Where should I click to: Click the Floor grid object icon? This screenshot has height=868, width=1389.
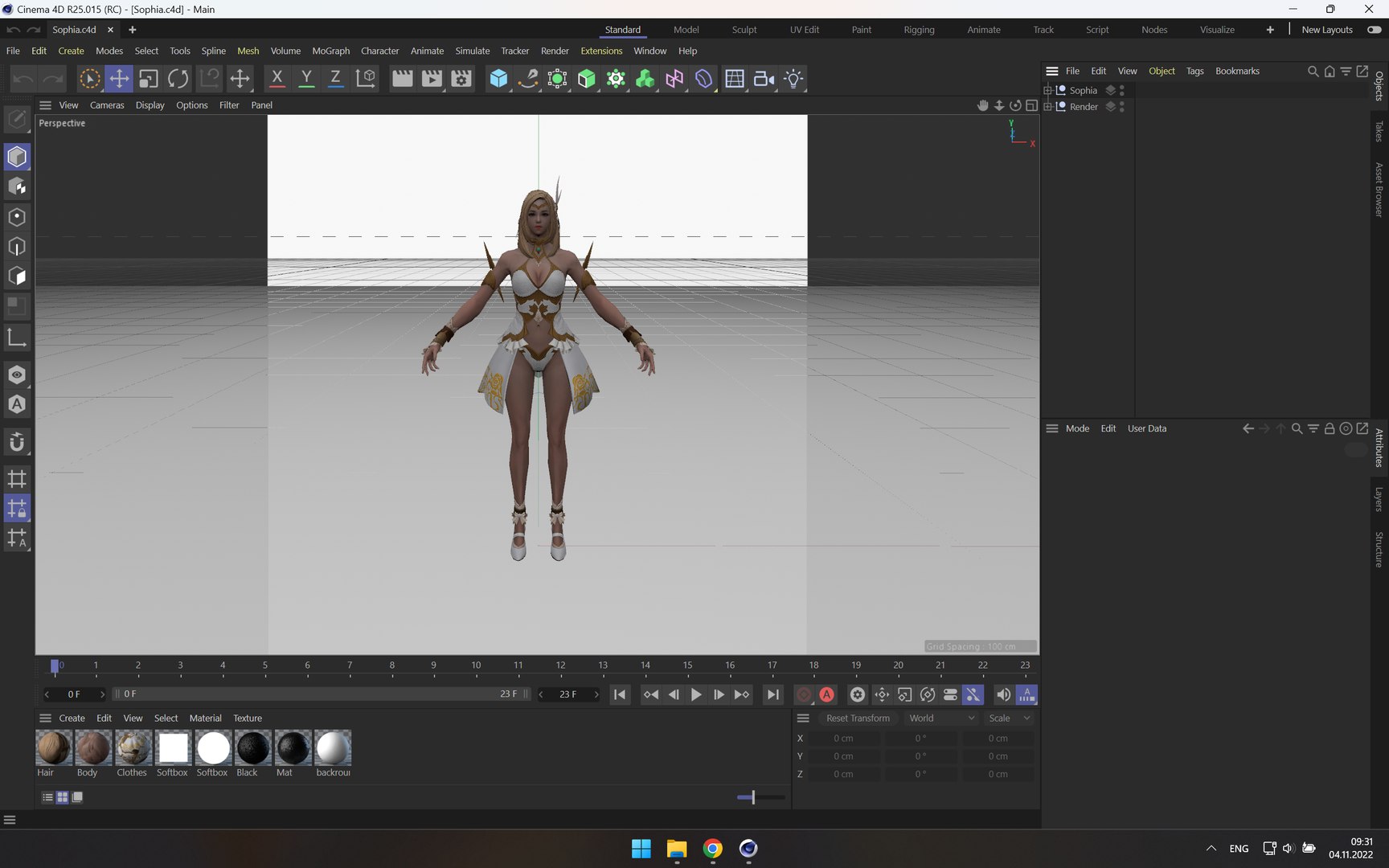coord(734,79)
